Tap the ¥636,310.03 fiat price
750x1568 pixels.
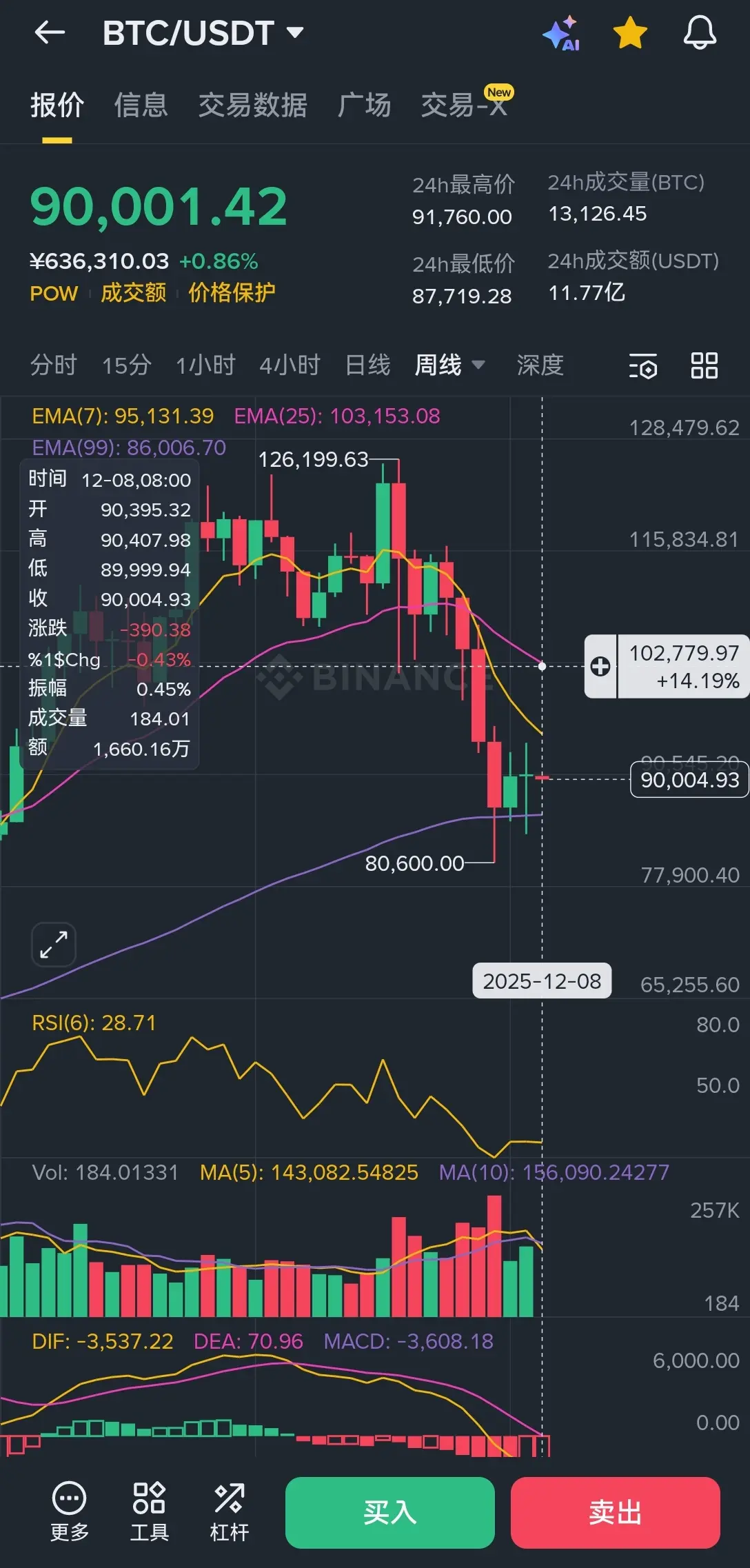[x=99, y=261]
